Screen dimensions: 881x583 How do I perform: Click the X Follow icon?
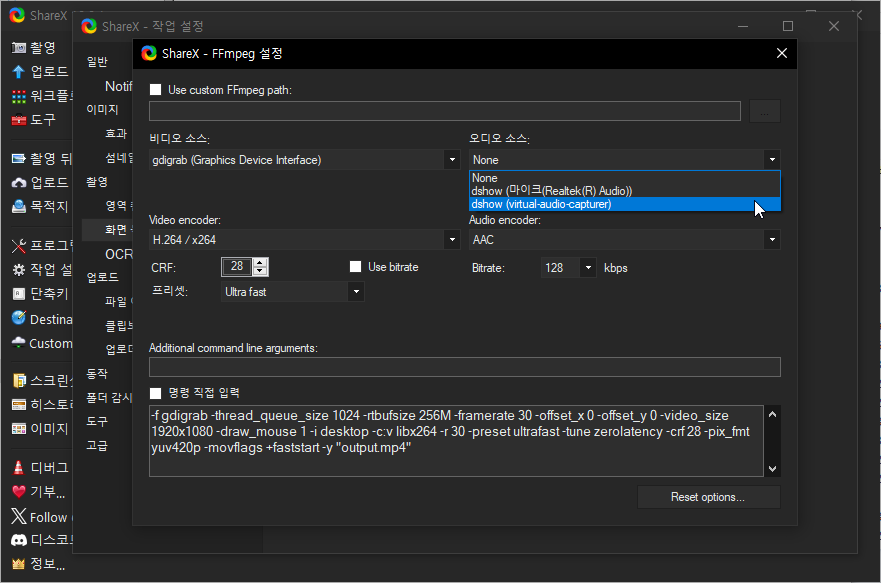[x=19, y=516]
